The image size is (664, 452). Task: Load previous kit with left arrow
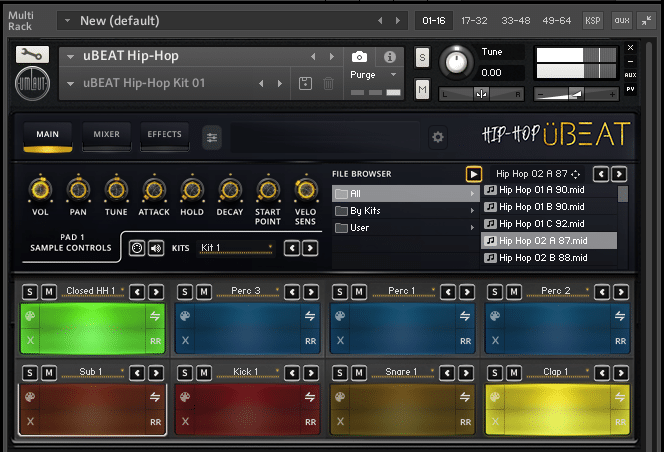pos(292,248)
